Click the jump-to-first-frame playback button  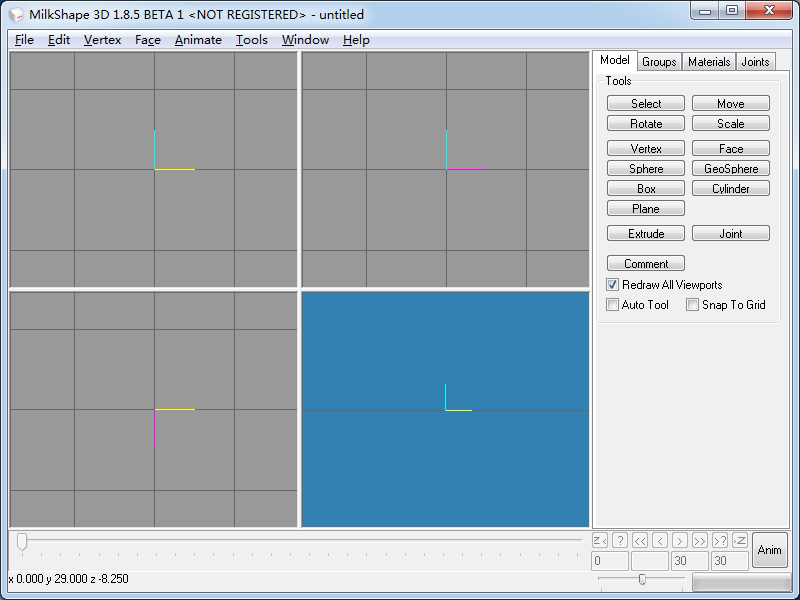coord(599,540)
